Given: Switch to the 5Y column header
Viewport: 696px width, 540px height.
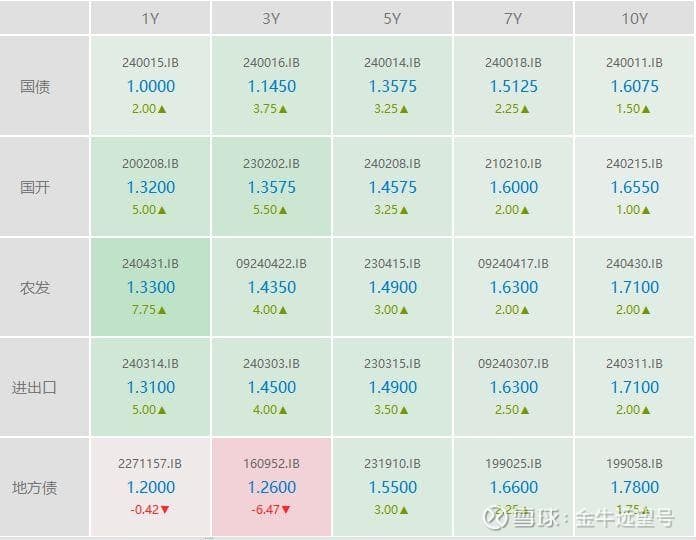Looking at the screenshot, I should [x=392, y=19].
